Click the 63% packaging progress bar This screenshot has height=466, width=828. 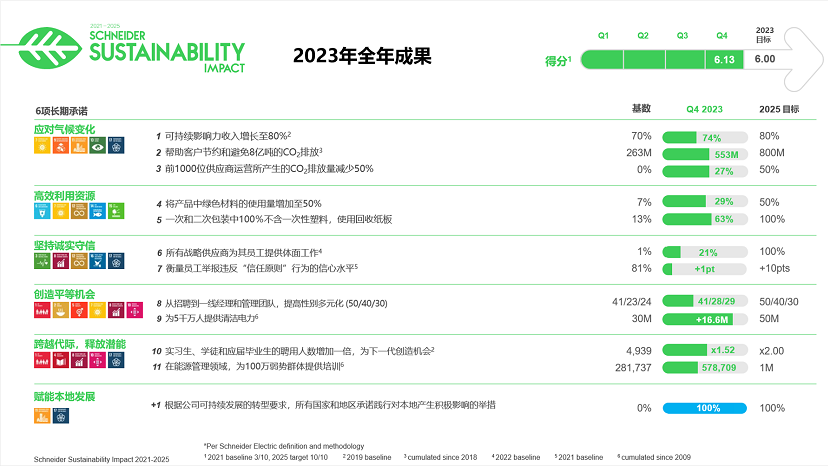(705, 219)
